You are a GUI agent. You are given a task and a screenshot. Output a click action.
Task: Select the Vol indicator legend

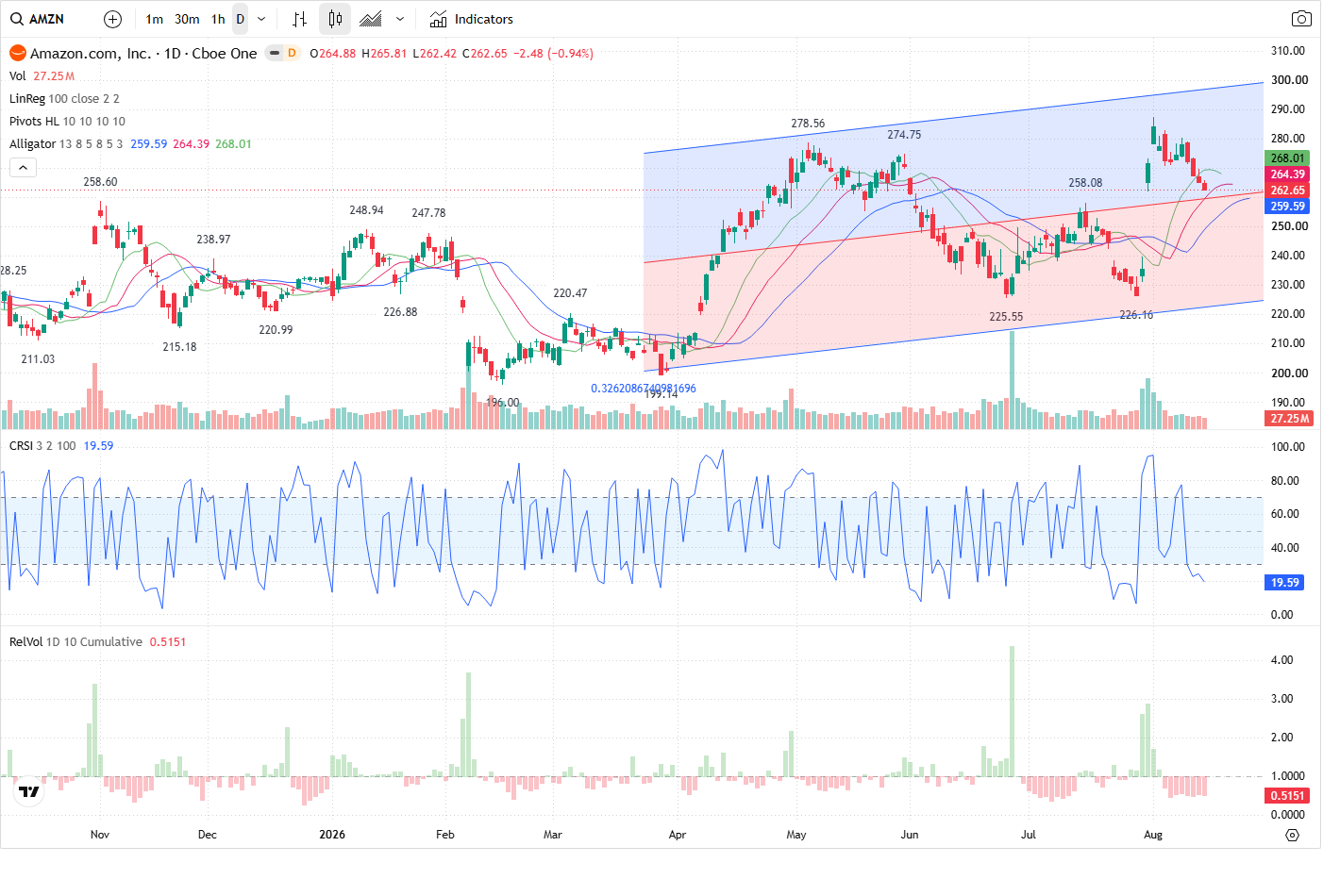18,75
